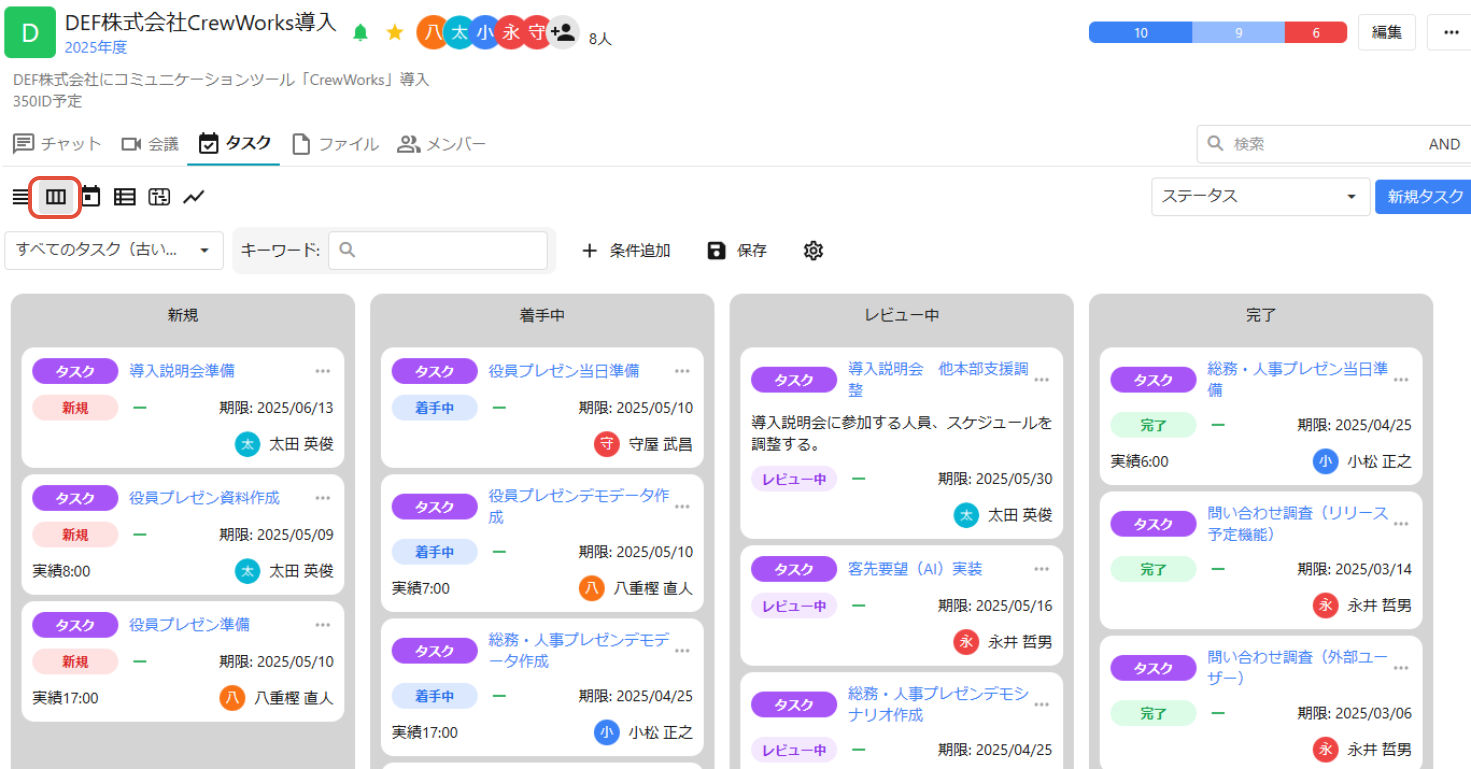Select the kanban board view icon
1471x769 pixels.
(56, 197)
